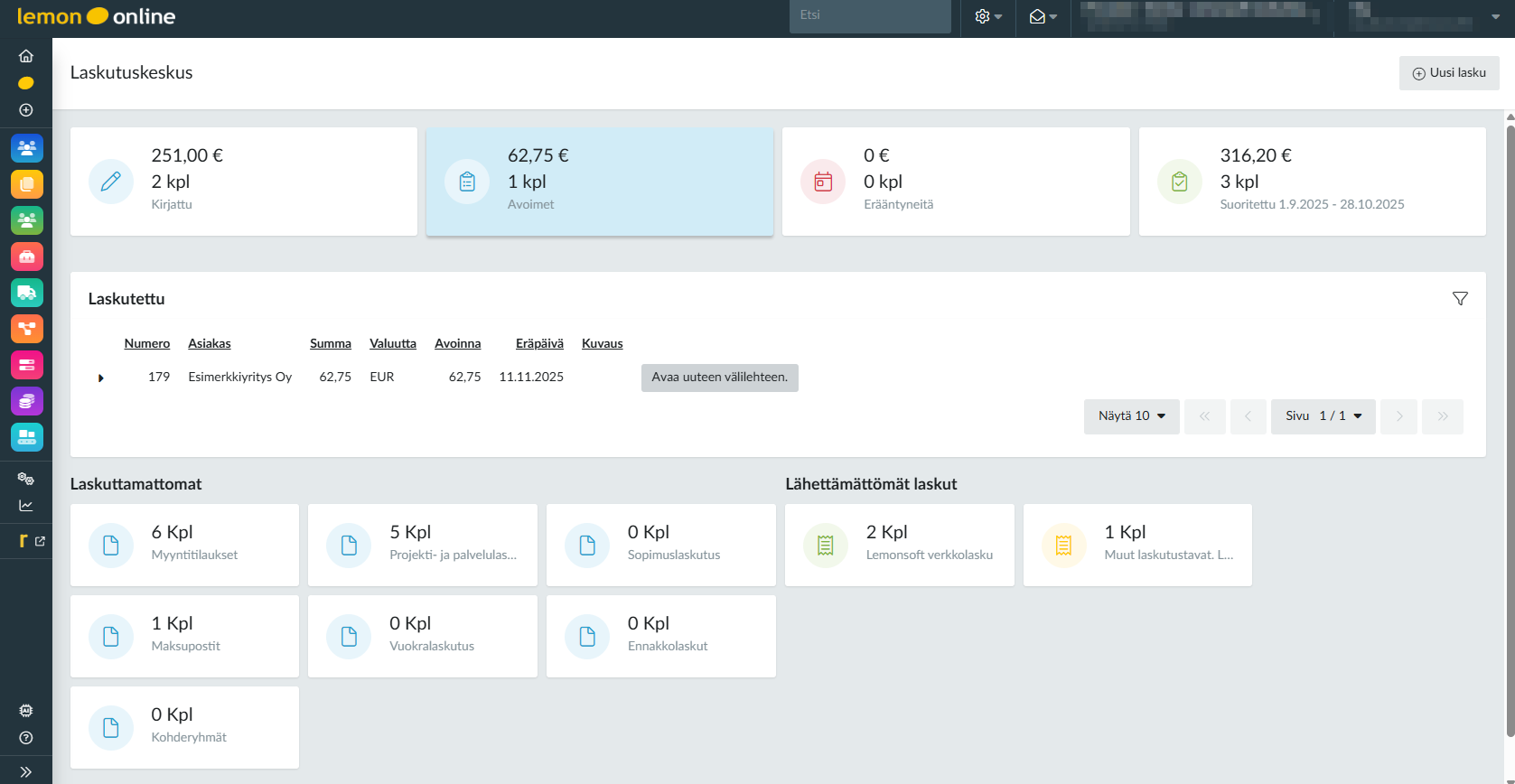The image size is (1515, 784).
Task: Sort table by Eräpäivä column header
Action: tap(539, 343)
